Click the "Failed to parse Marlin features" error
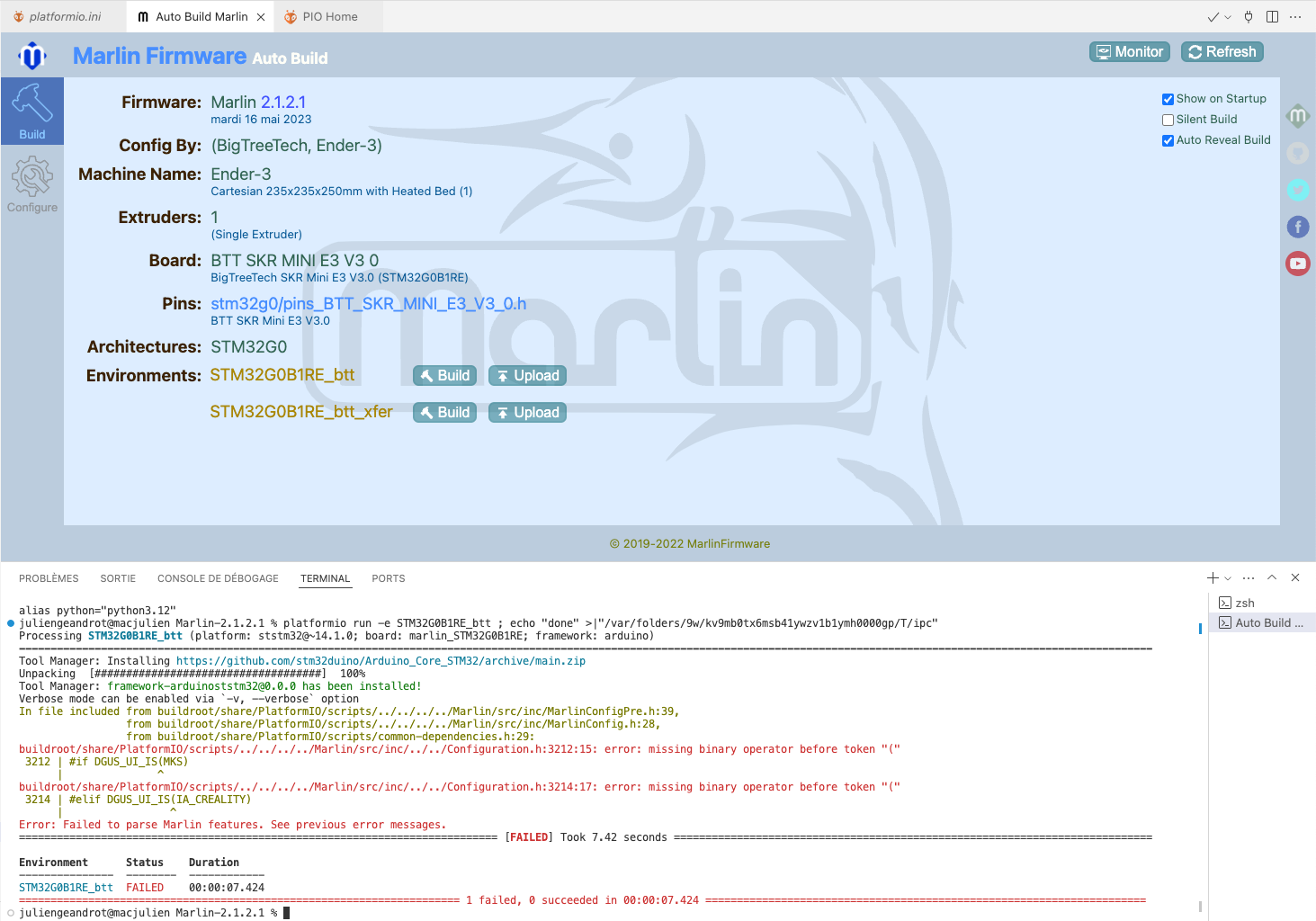1316x921 pixels. pyautogui.click(x=232, y=825)
